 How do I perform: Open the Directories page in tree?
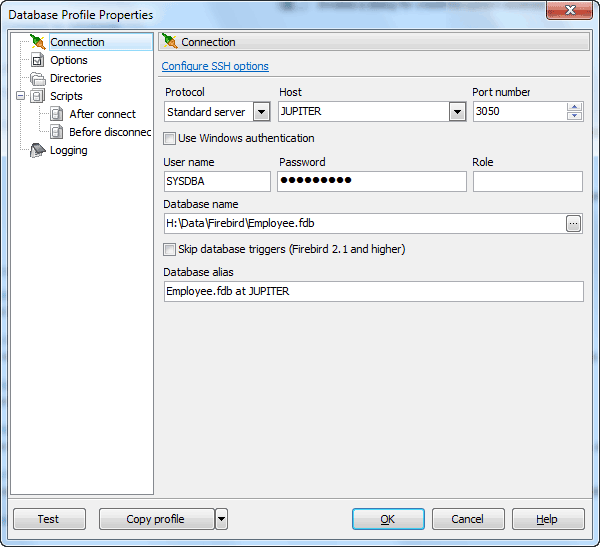pos(76,78)
